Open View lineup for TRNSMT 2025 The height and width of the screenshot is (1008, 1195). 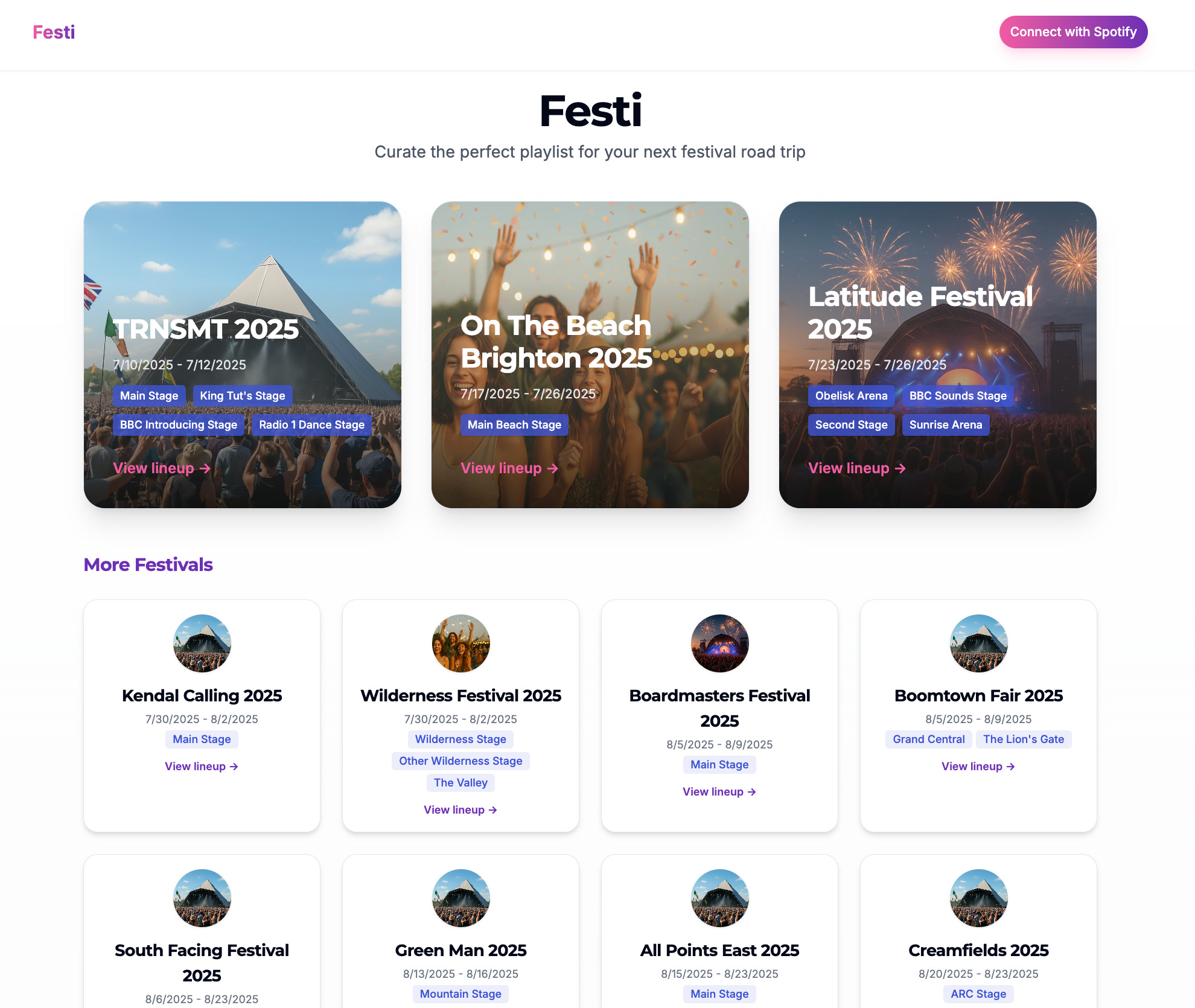[162, 468]
